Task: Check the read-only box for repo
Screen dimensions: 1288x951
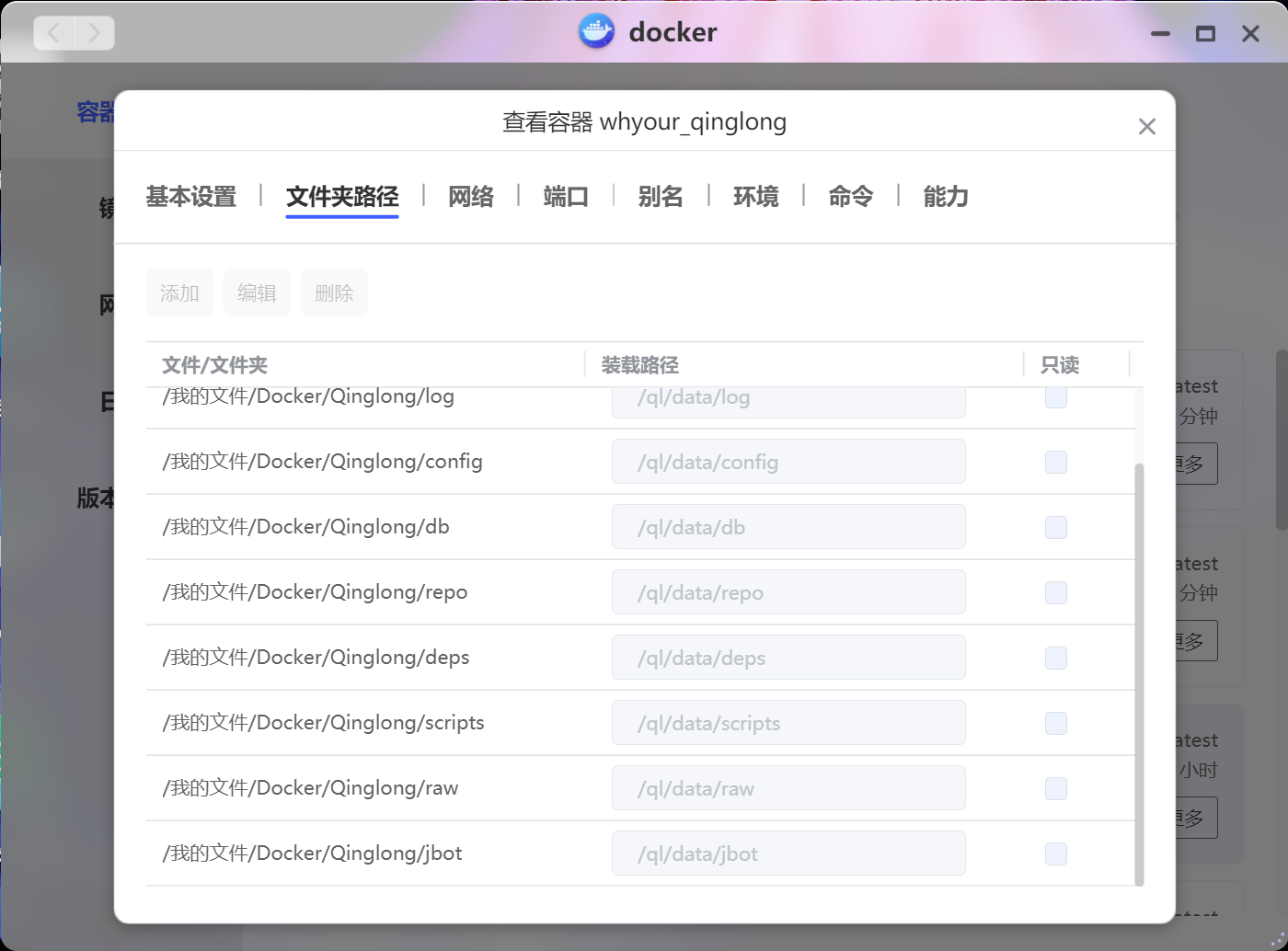Action: (1056, 592)
